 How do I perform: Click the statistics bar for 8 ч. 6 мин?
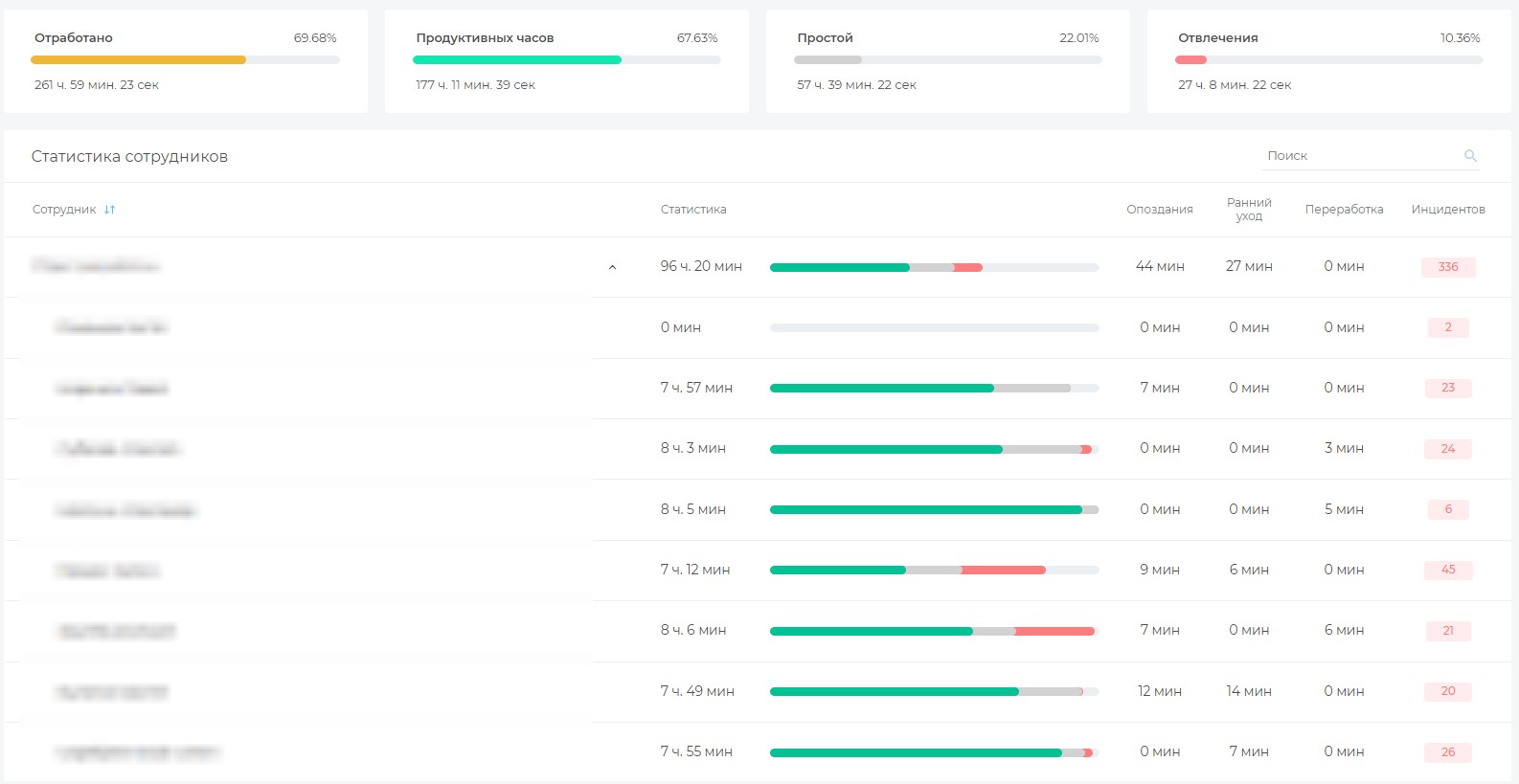(934, 631)
